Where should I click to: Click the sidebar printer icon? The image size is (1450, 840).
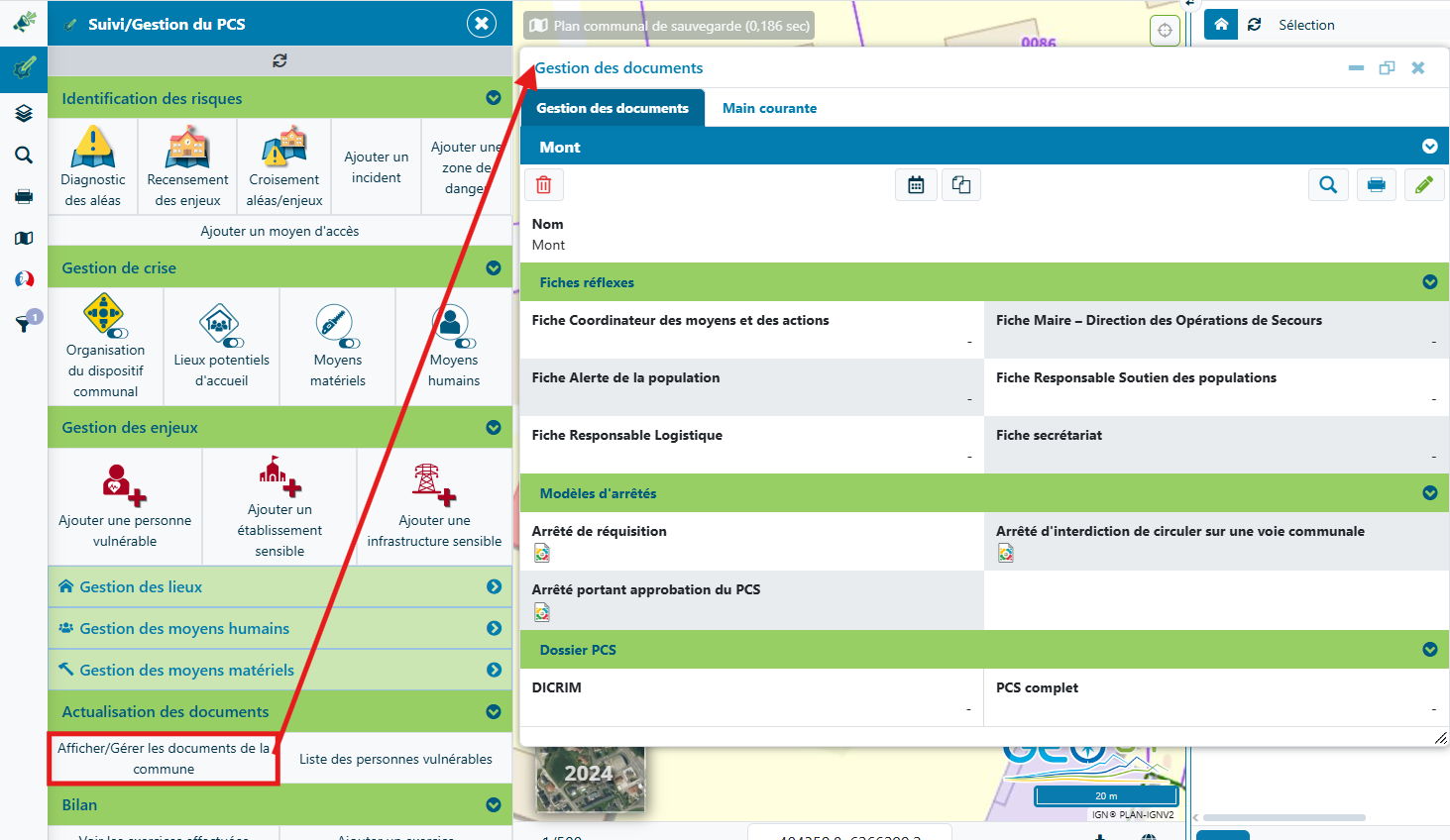point(24,196)
